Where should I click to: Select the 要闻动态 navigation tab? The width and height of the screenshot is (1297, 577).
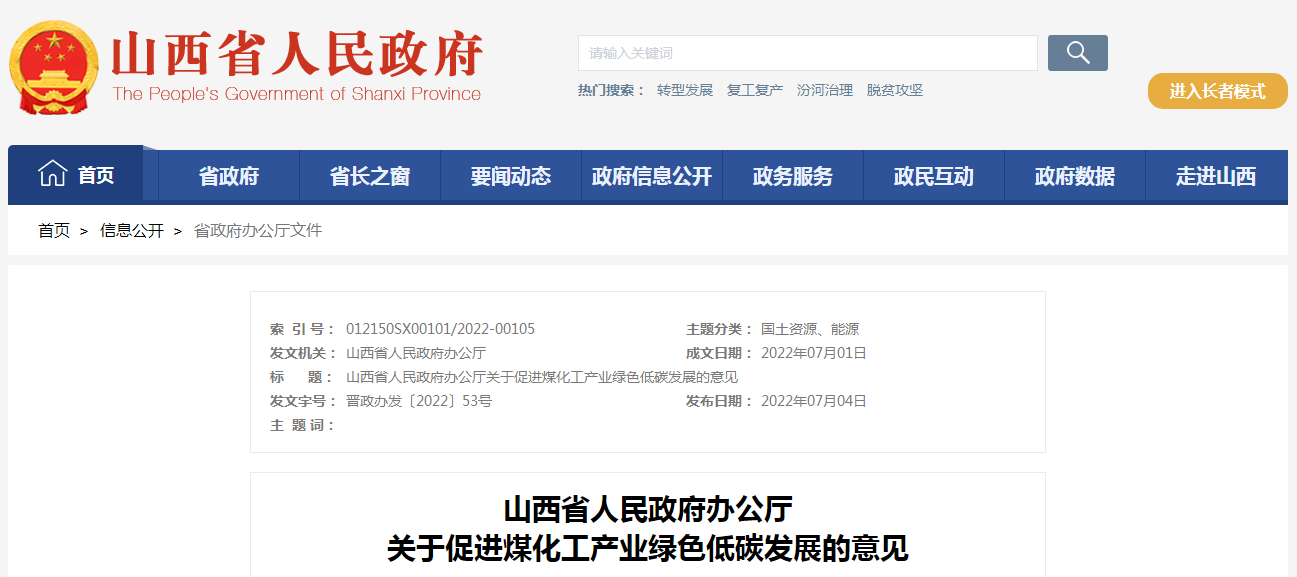tap(511, 174)
